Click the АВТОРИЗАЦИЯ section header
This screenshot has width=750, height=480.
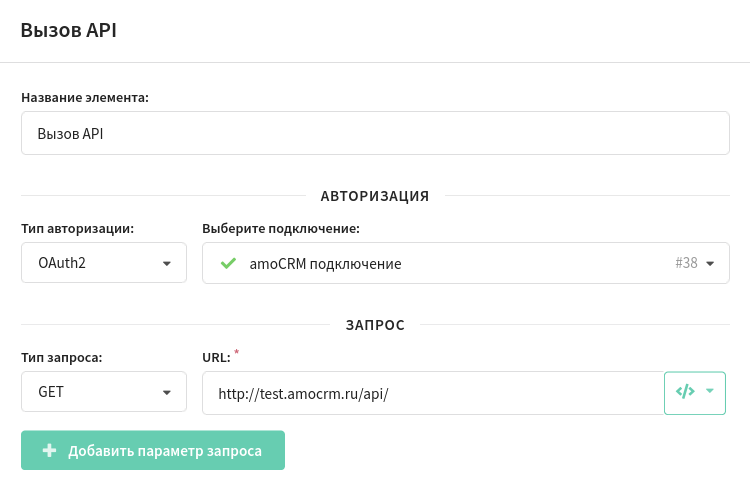pyautogui.click(x=375, y=196)
